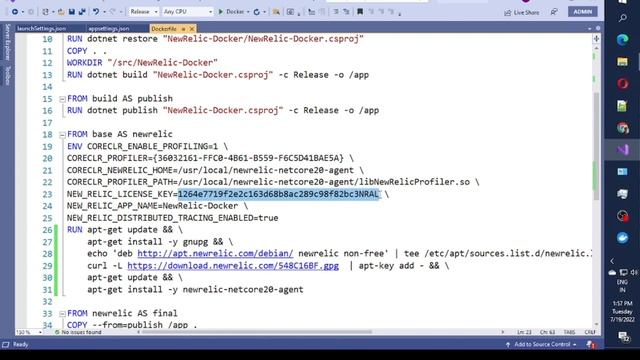The width and height of the screenshot is (640, 360).
Task: Click the split editor icon above scrollbar
Action: pyautogui.click(x=596, y=39)
